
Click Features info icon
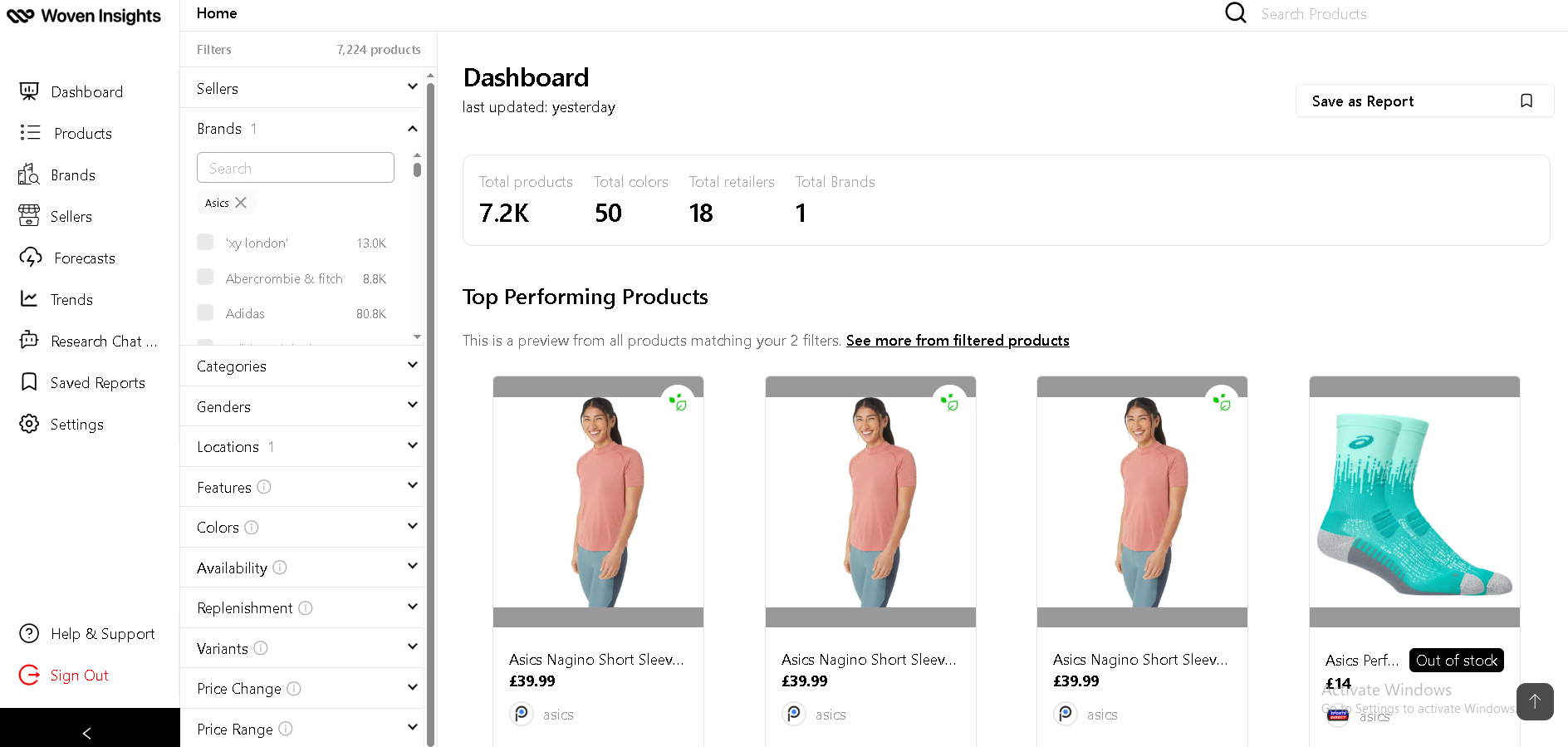tap(264, 487)
